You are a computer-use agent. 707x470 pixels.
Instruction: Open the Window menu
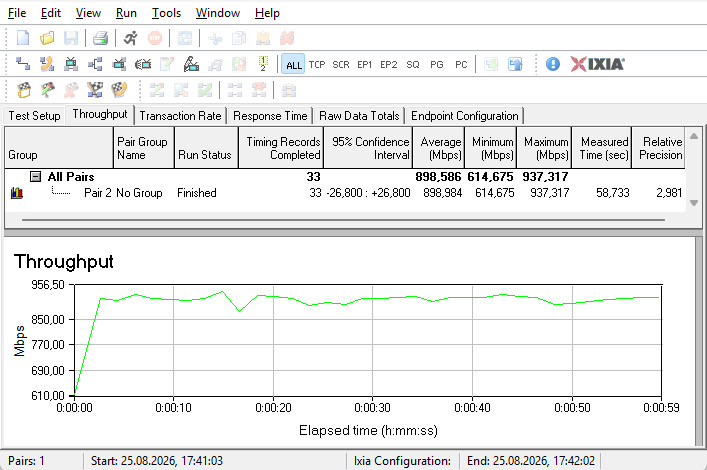[x=218, y=13]
